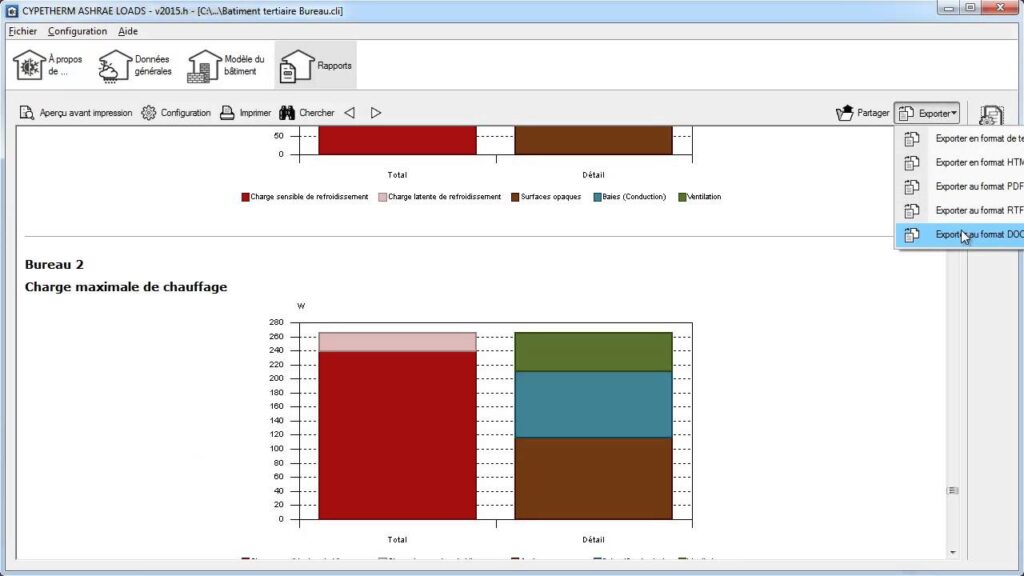Viewport: 1024px width, 576px height.
Task: Select the Rapports tab
Action: pyautogui.click(x=315, y=65)
